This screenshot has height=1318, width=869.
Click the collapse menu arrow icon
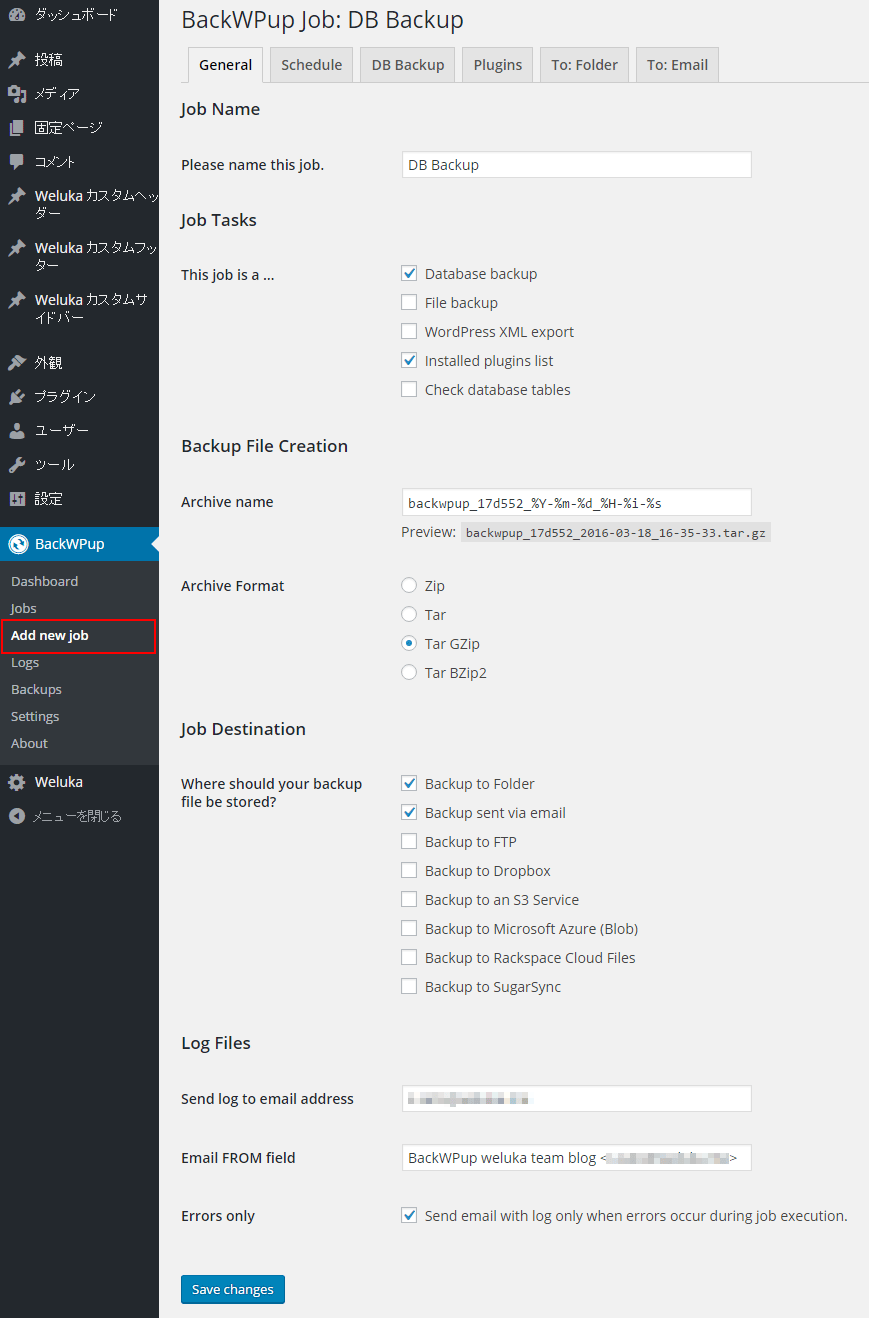tap(17, 816)
